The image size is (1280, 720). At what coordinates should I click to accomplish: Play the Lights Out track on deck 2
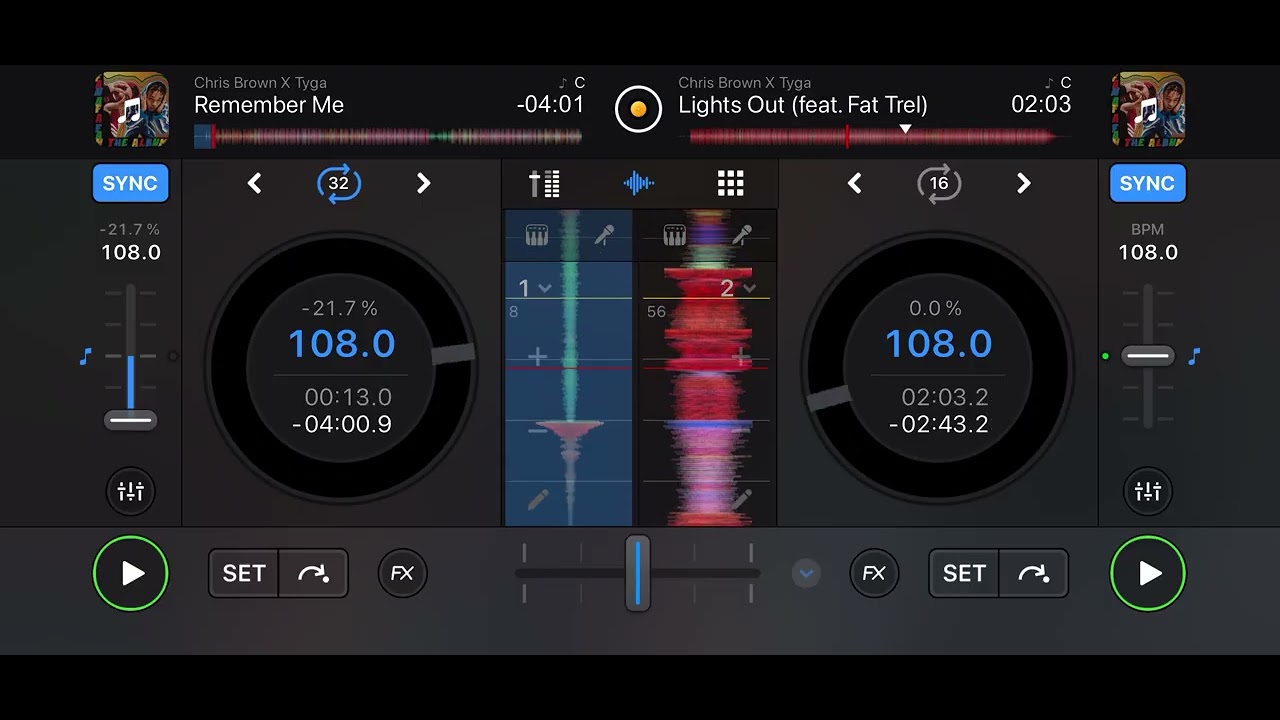1148,573
